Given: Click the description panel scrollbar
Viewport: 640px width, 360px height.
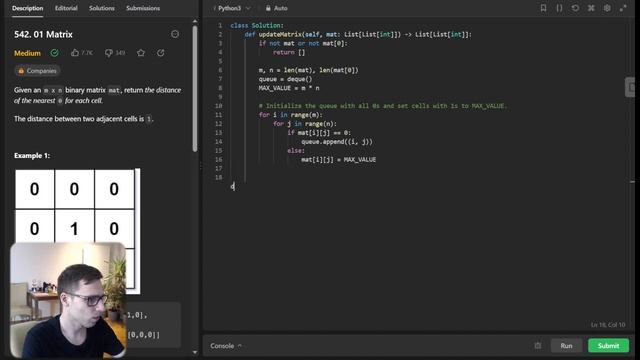Looking at the screenshot, I should coord(195,89).
